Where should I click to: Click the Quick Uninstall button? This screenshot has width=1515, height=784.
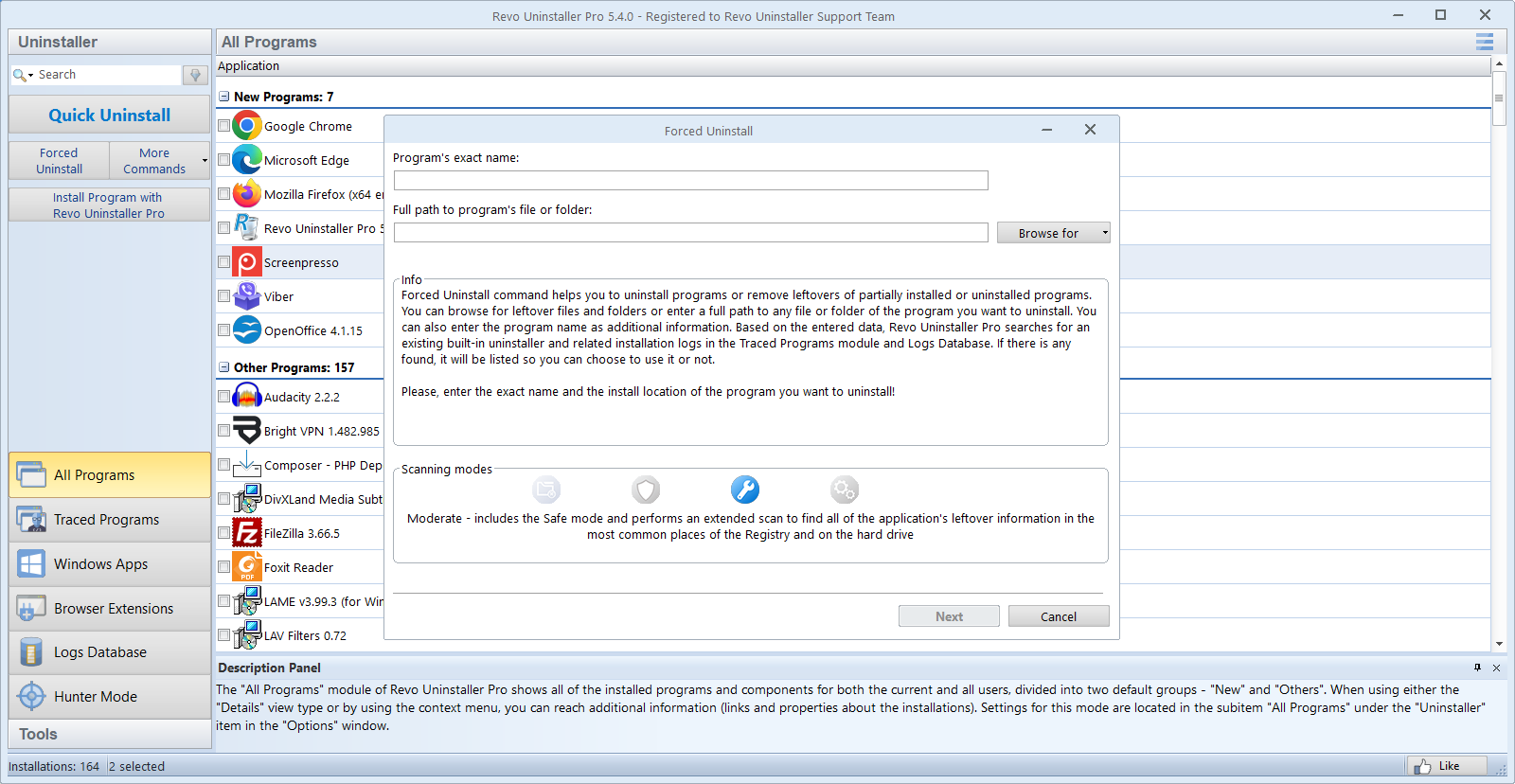tap(109, 115)
